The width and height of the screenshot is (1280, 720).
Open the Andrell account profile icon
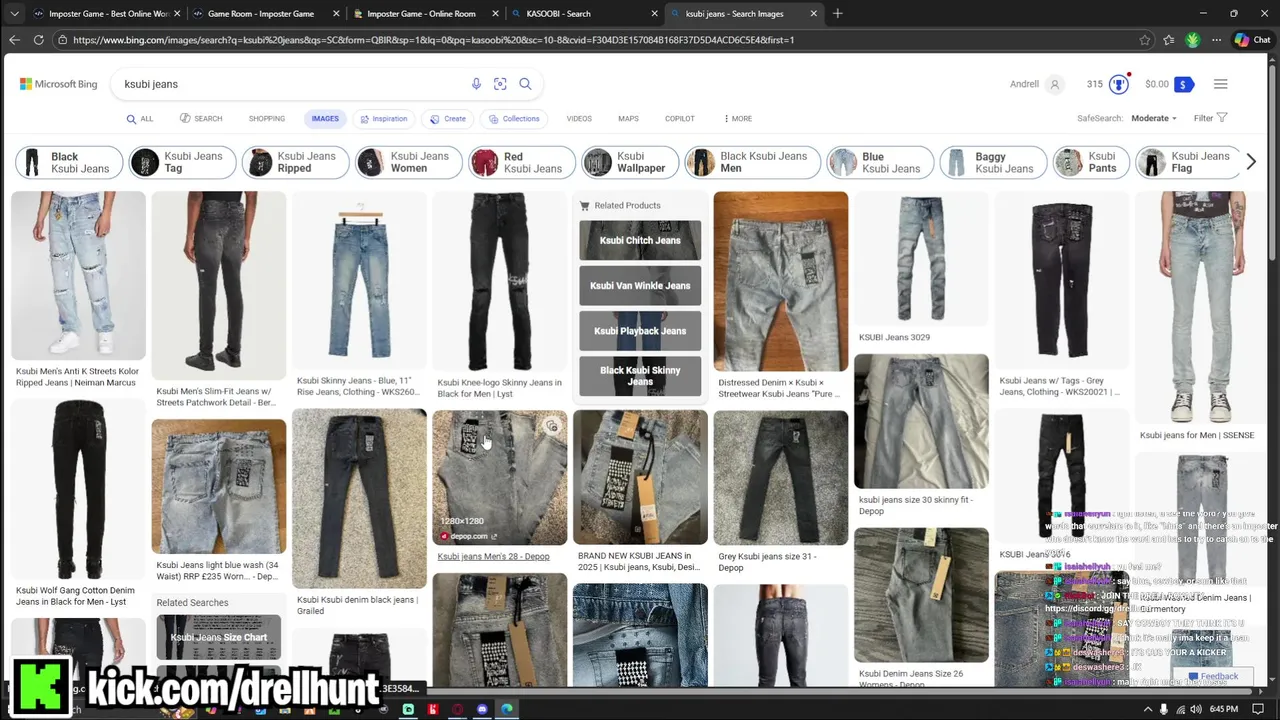(x=1055, y=84)
